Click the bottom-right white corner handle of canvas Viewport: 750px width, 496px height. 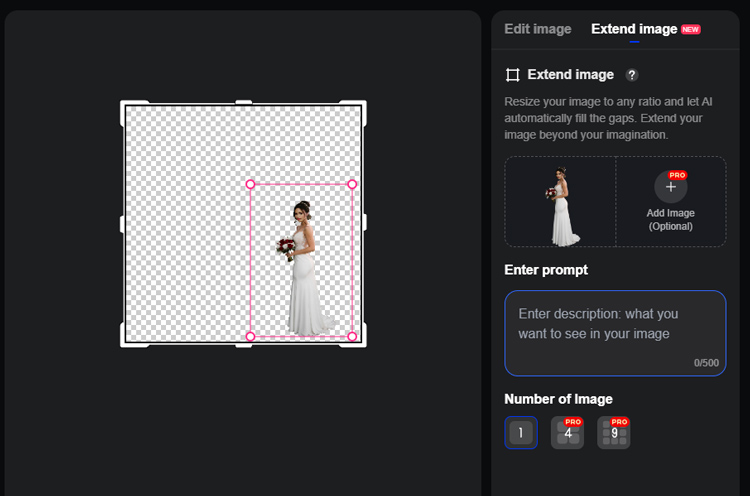(363, 344)
